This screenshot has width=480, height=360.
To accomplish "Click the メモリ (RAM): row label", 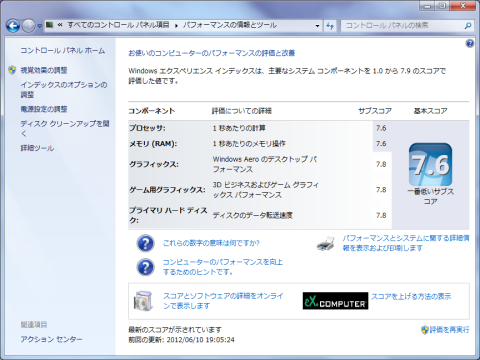I will pyautogui.click(x=153, y=144).
